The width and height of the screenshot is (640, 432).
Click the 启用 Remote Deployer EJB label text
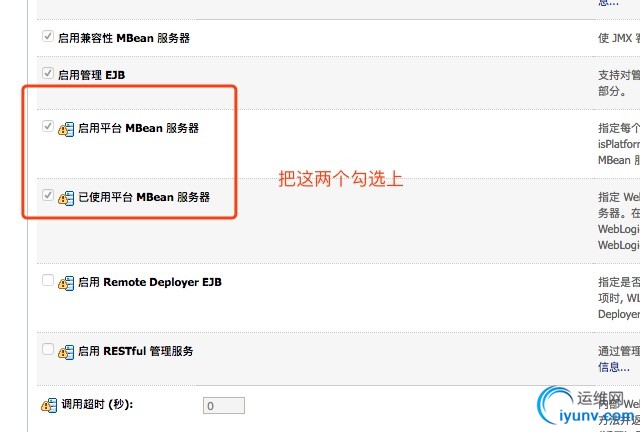point(149,282)
